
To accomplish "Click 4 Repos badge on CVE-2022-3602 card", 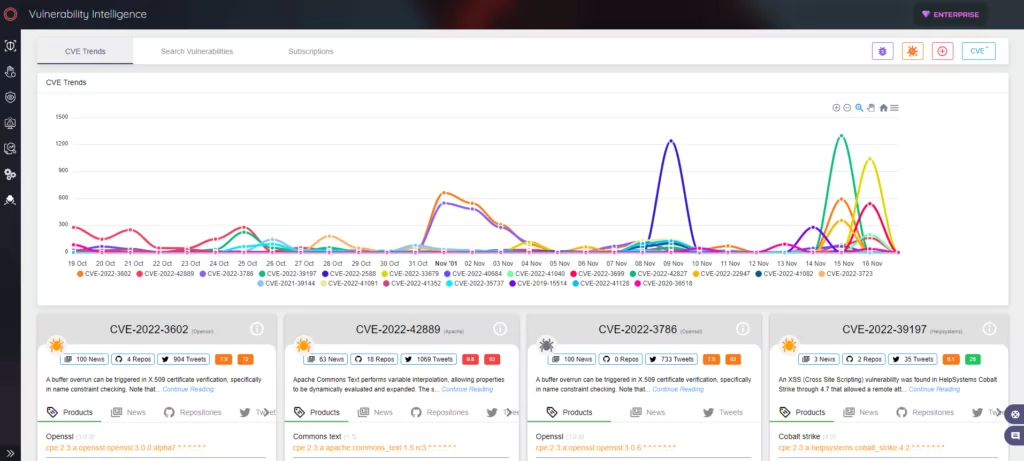I will [133, 359].
